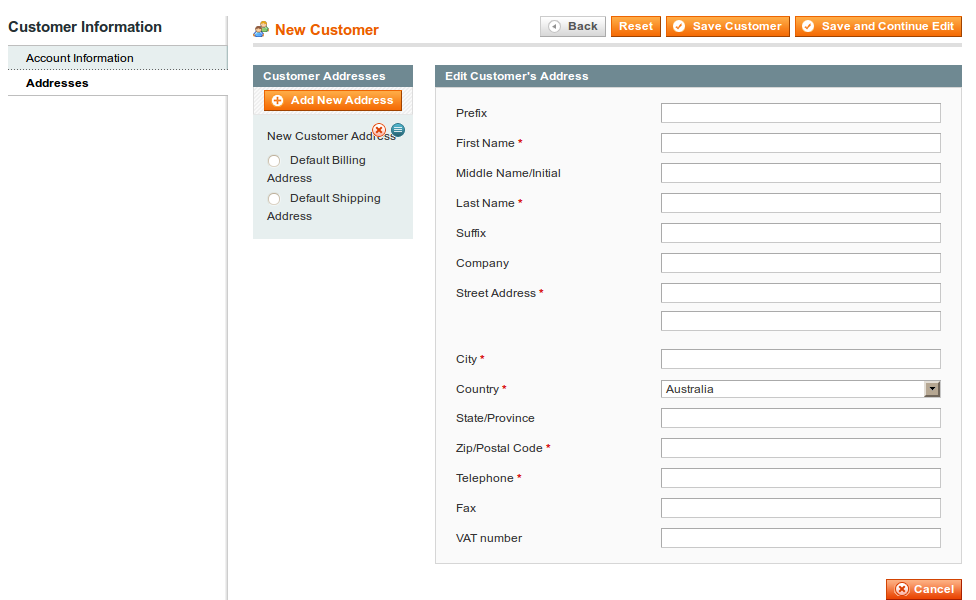Click the New Customer user icon

click(x=262, y=29)
